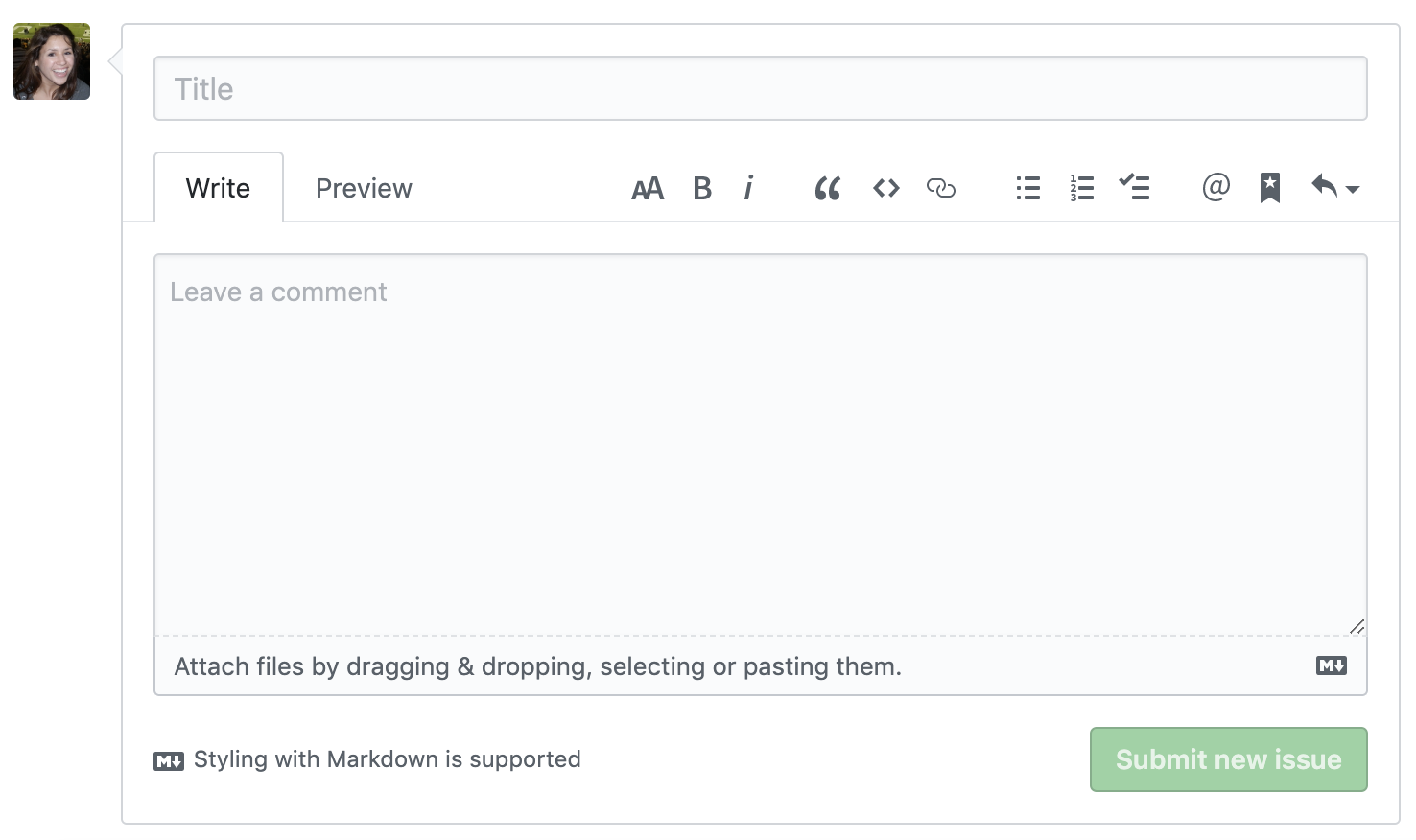Click the Title input field
The height and width of the screenshot is (840, 1416).
coord(760,89)
